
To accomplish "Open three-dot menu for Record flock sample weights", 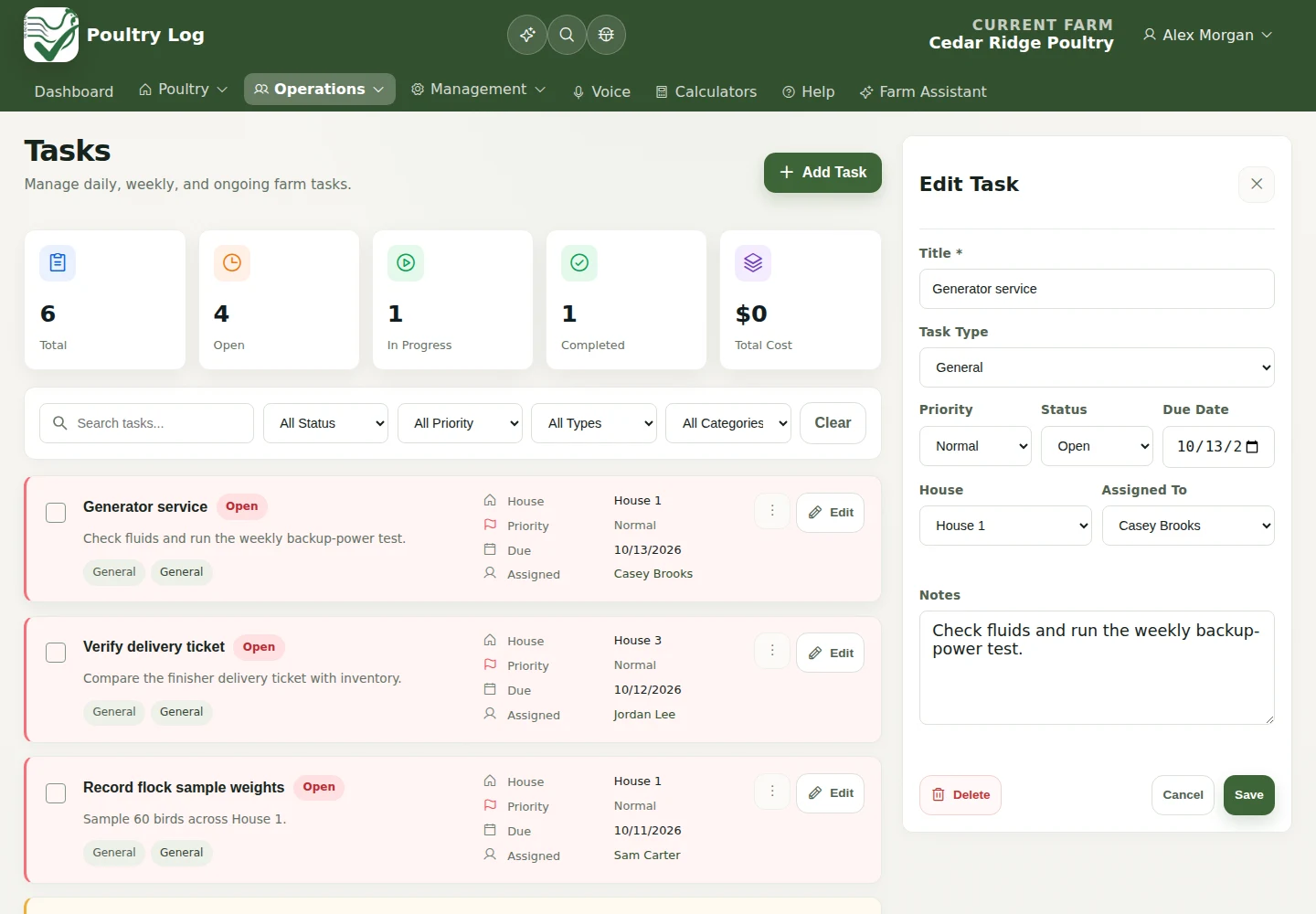I will pyautogui.click(x=772, y=792).
